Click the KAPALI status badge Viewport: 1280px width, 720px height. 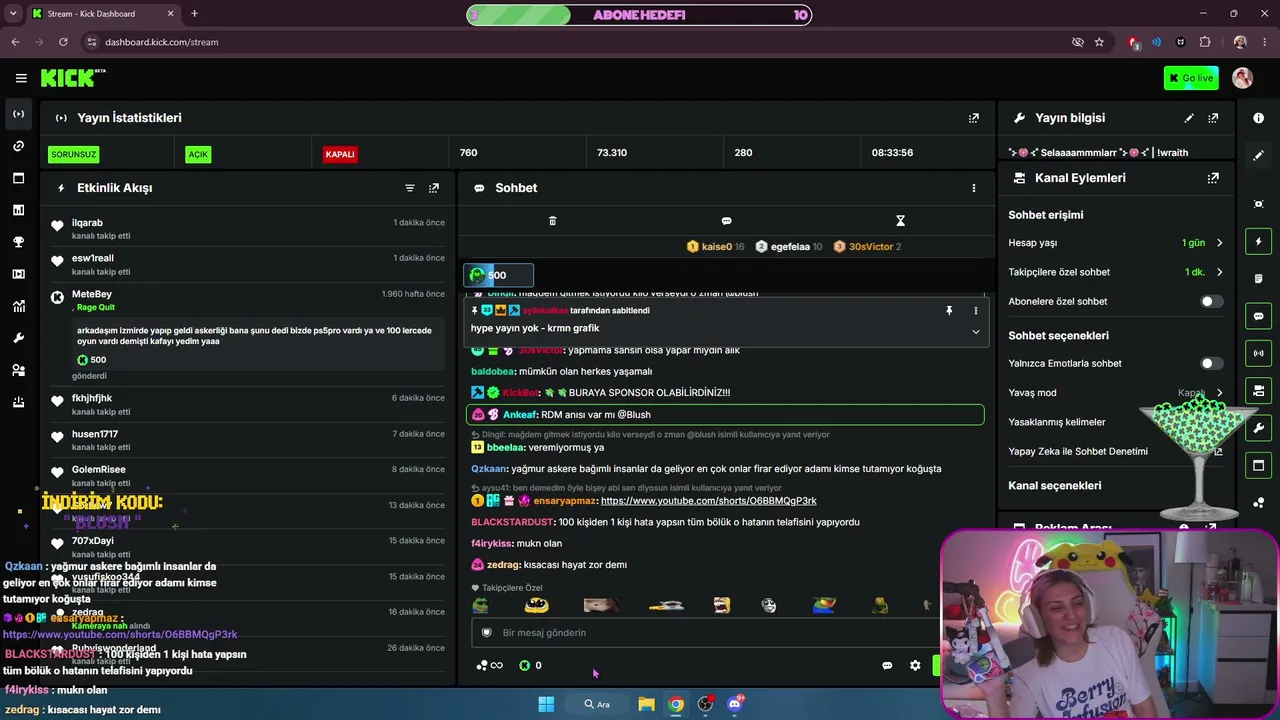340,154
